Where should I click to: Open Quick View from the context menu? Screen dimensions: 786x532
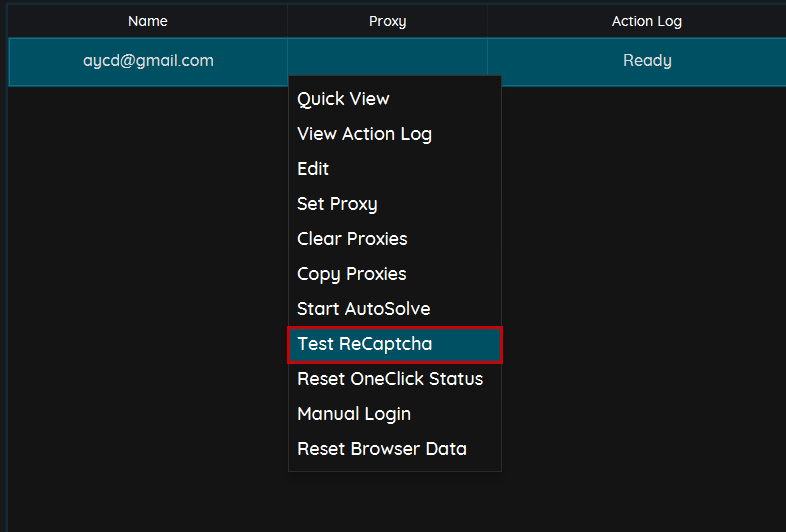coord(343,99)
